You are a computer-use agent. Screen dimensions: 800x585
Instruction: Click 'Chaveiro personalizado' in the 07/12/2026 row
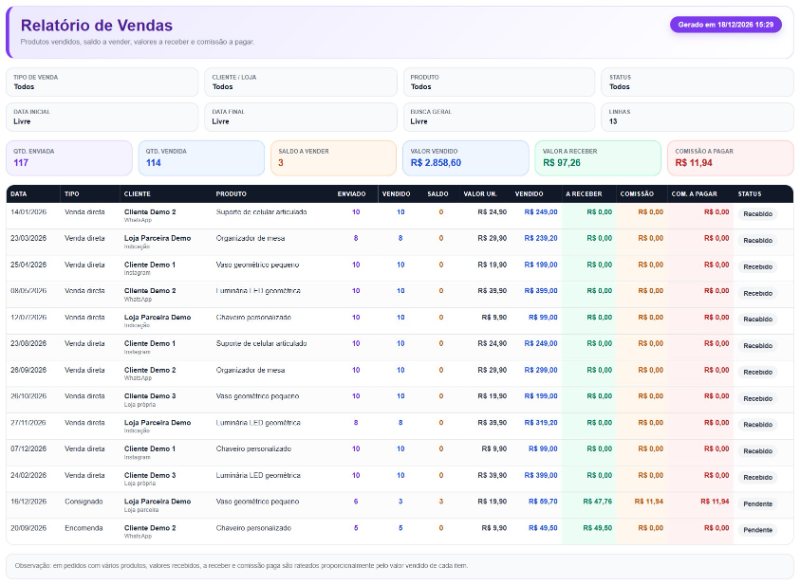(254, 449)
